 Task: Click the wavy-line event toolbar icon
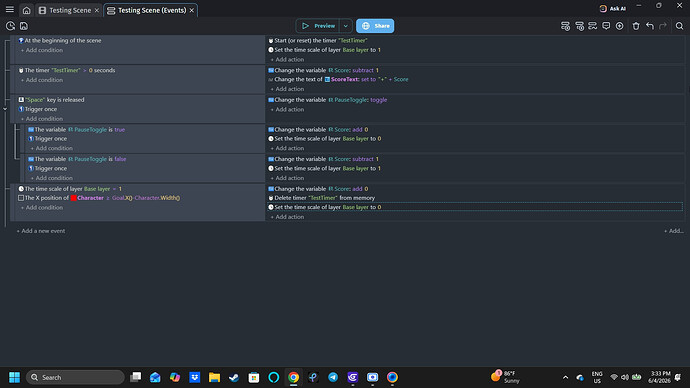[593, 26]
